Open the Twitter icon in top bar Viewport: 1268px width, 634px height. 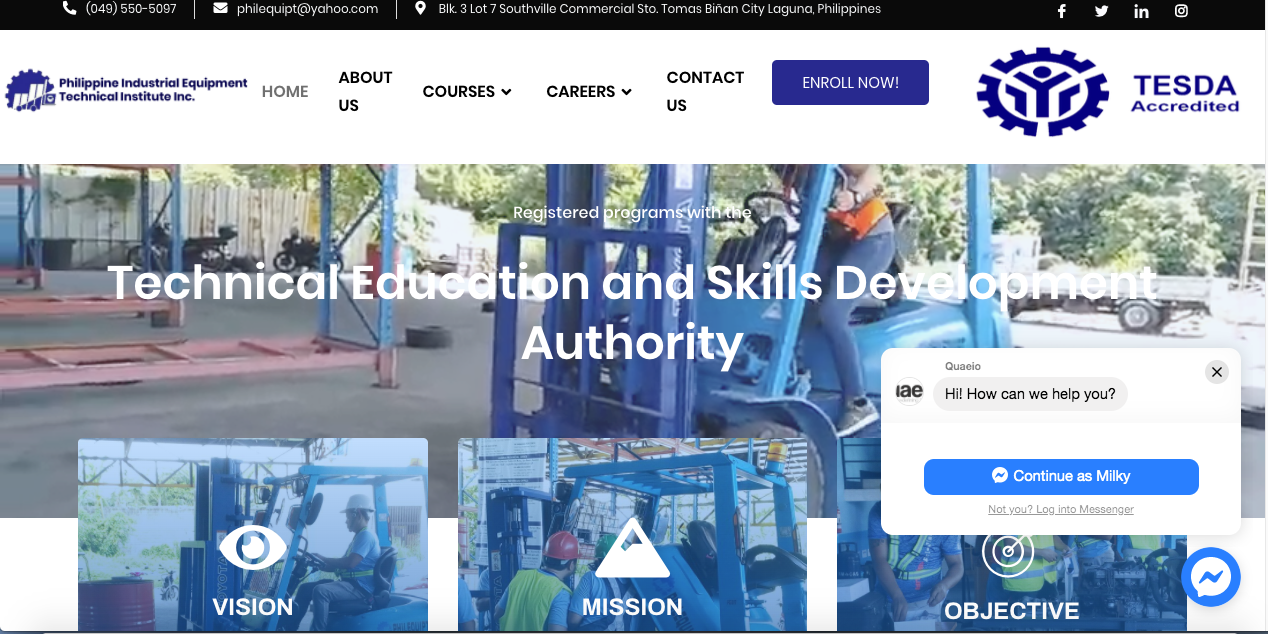tap(1101, 11)
